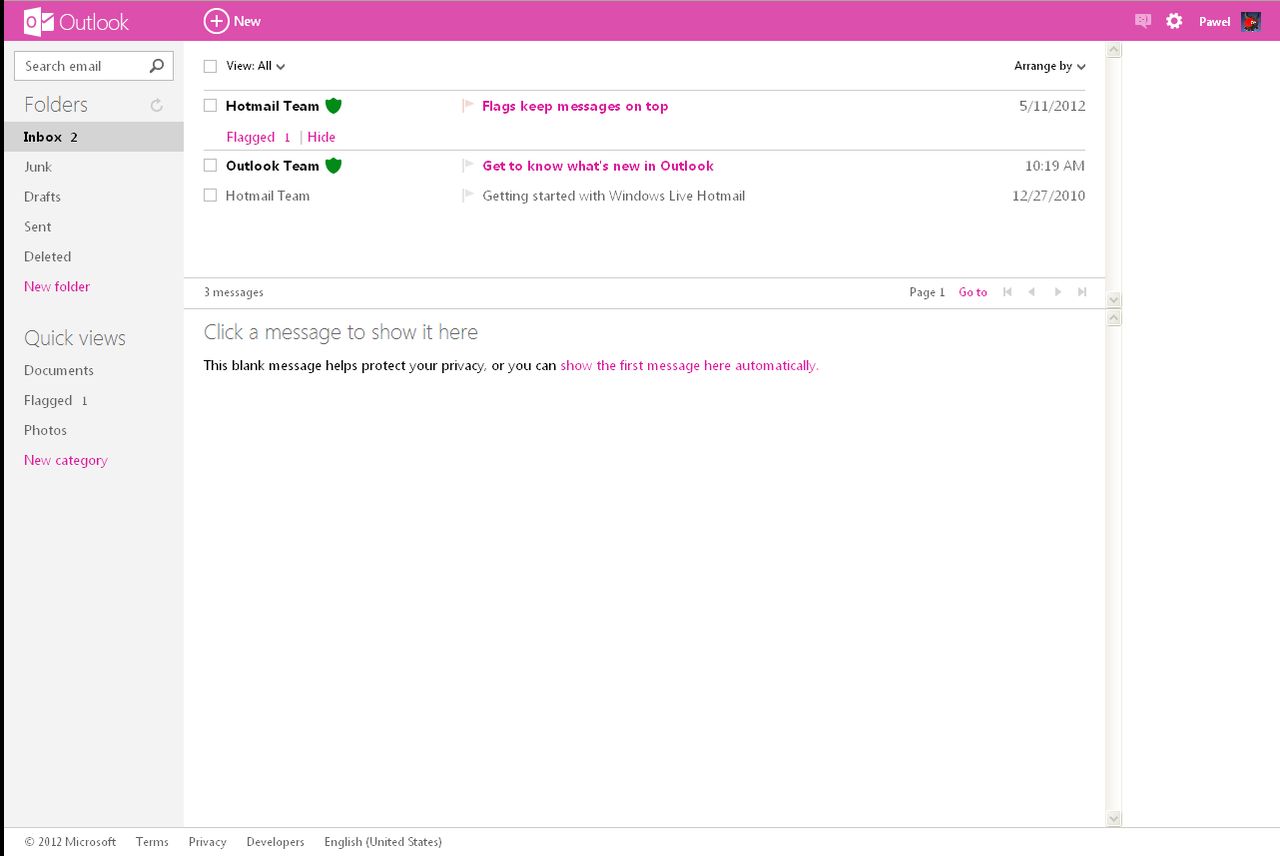Viewport: 1280px width, 856px height.
Task: Open the Photos quick view
Action: (x=45, y=430)
